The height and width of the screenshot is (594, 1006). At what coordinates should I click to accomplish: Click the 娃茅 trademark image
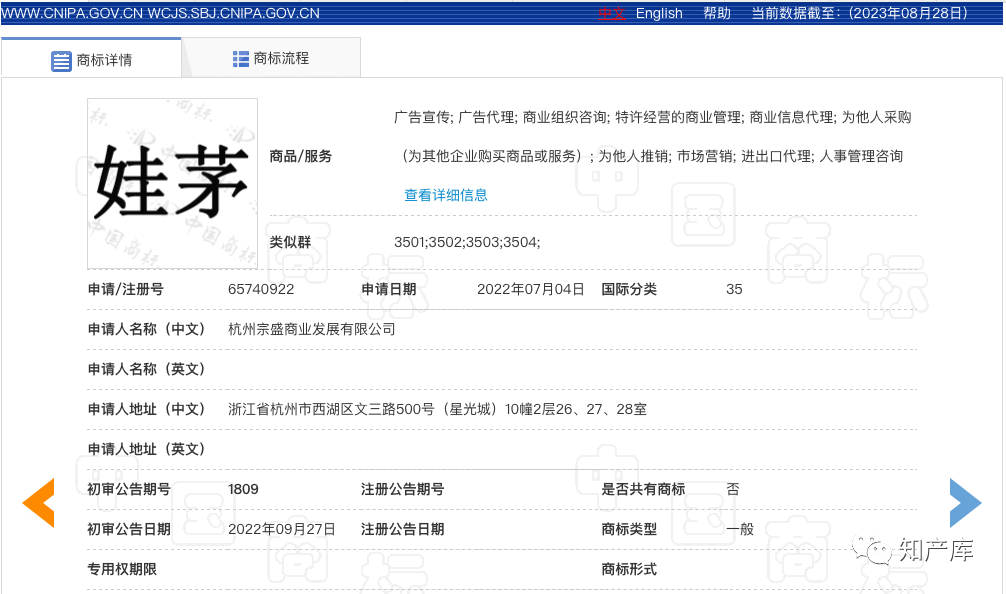point(172,183)
